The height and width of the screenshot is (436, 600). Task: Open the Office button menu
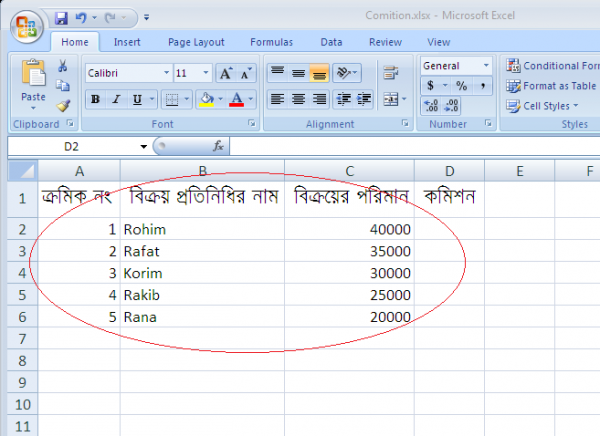(x=27, y=27)
